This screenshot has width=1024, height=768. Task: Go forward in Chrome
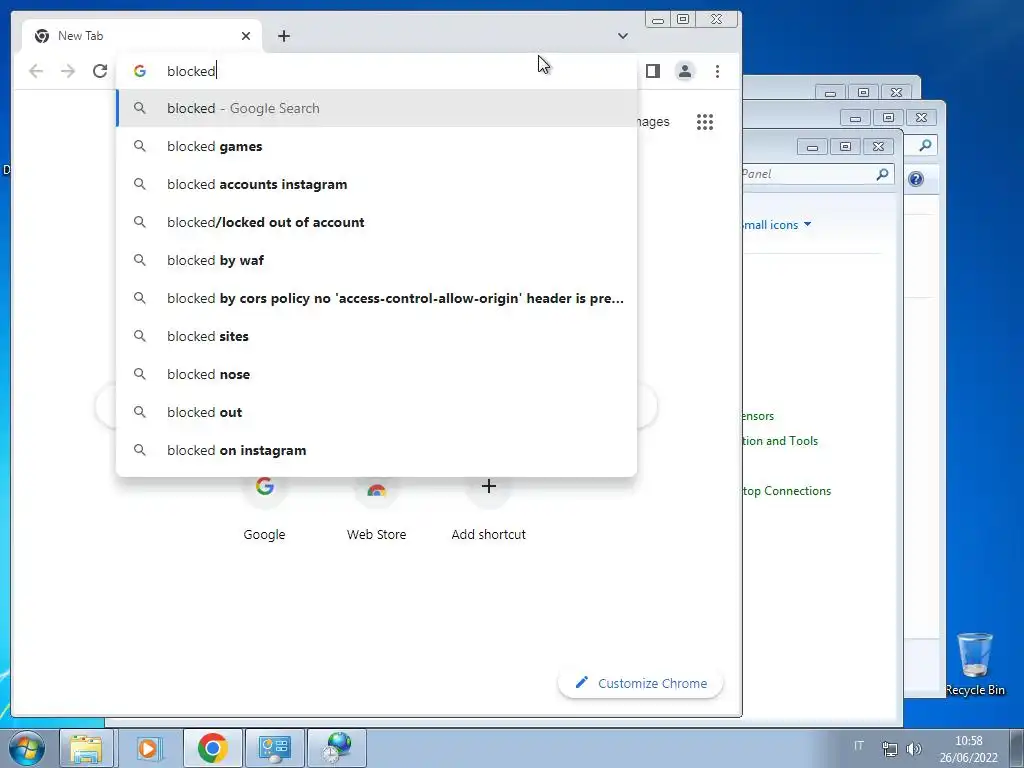click(68, 71)
